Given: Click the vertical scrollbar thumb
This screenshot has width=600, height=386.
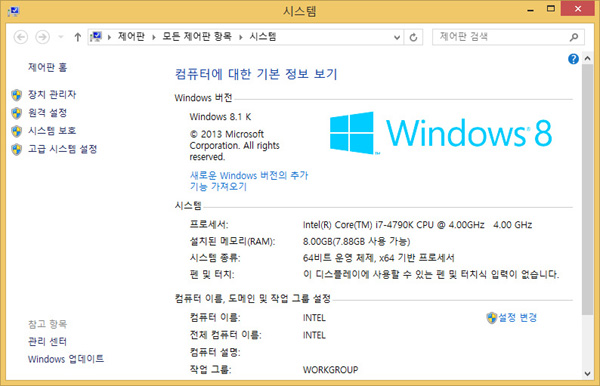Looking at the screenshot, I should click(588, 189).
